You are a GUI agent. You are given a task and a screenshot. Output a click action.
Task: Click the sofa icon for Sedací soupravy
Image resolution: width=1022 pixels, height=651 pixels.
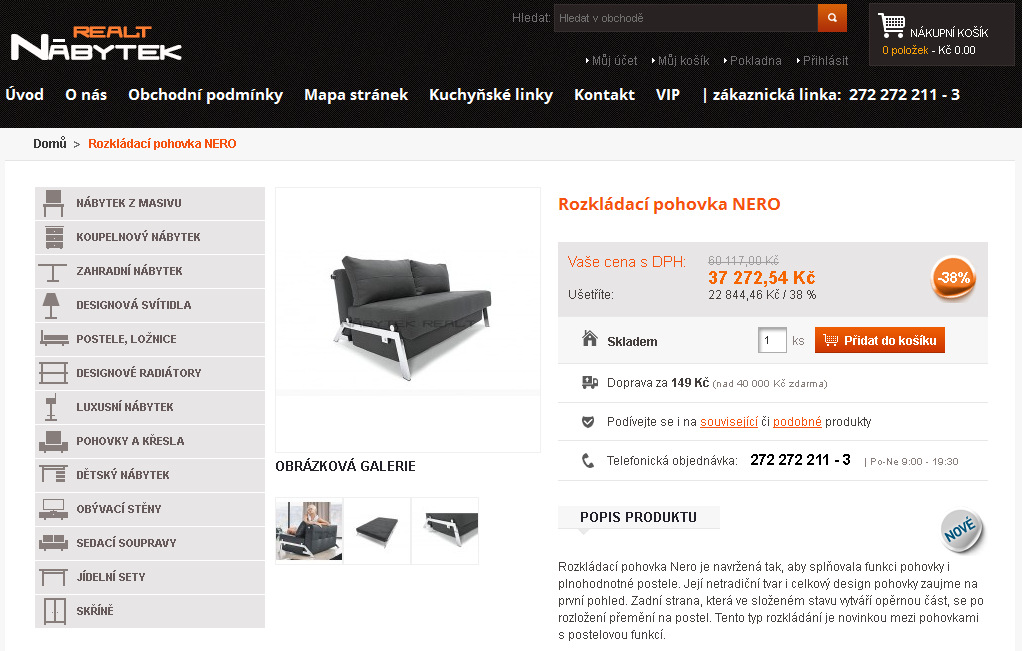coord(53,543)
